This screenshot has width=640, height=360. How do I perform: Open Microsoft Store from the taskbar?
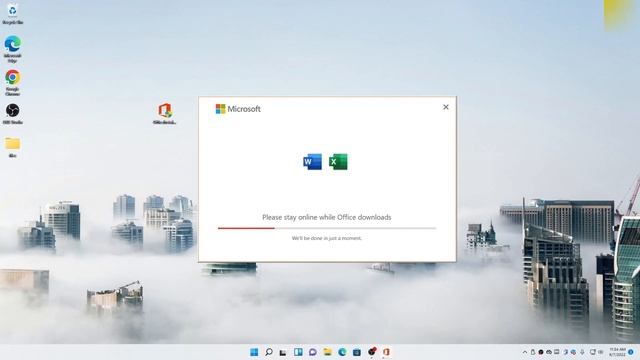357,352
